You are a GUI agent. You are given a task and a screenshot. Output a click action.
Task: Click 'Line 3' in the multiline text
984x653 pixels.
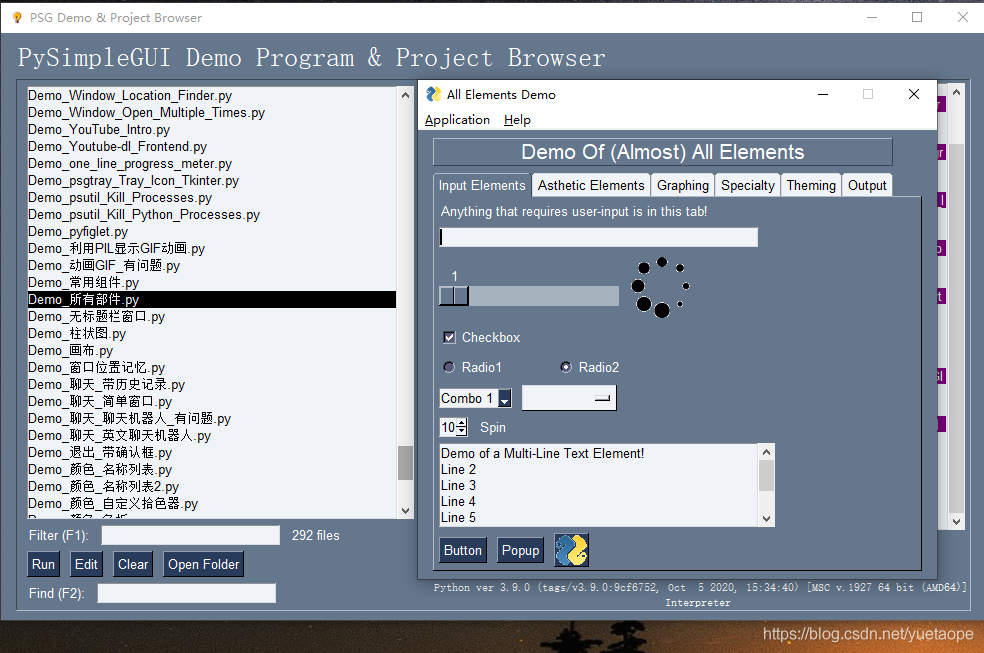coord(458,486)
